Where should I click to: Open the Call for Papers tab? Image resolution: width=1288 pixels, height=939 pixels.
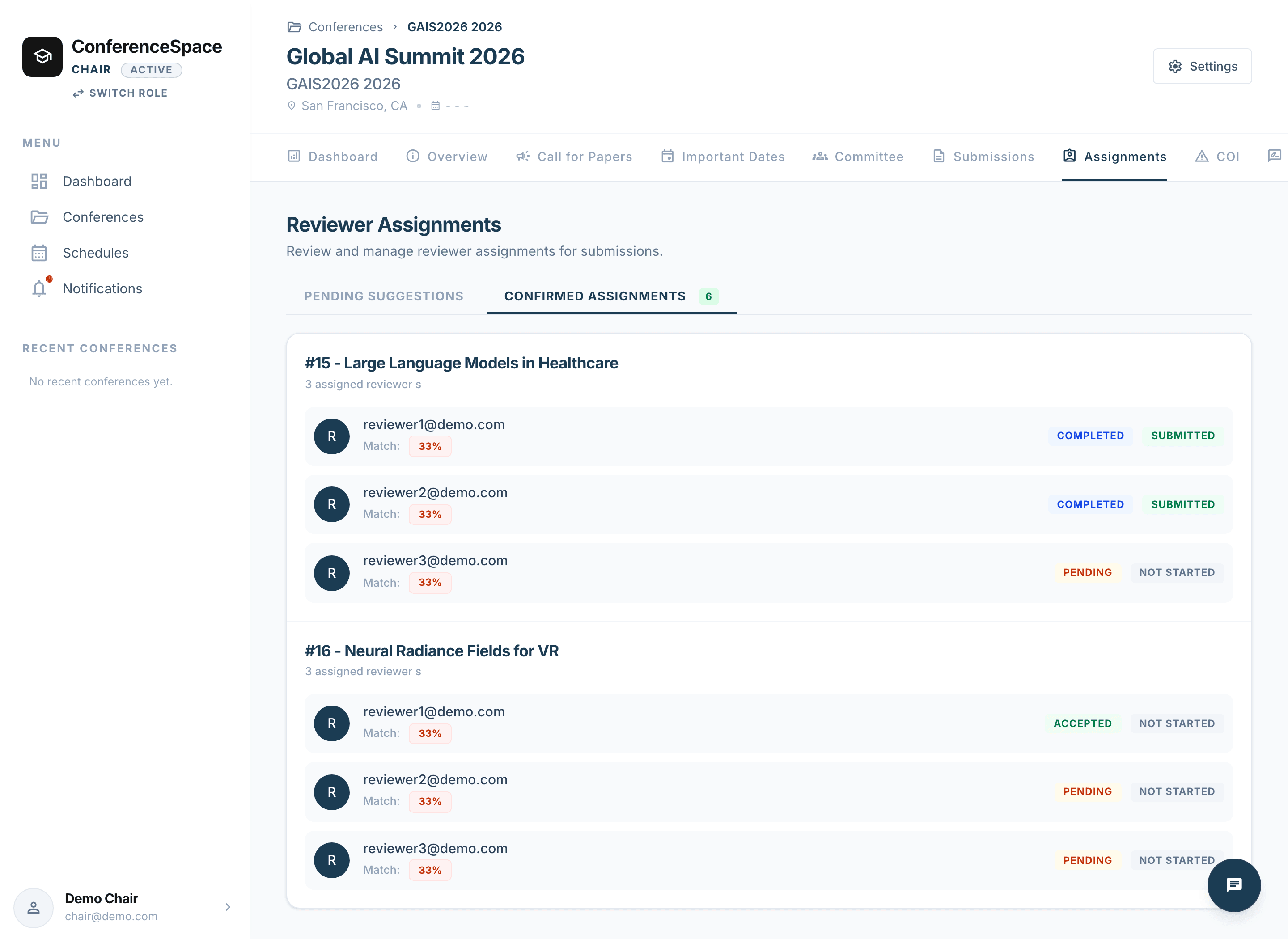(x=574, y=156)
